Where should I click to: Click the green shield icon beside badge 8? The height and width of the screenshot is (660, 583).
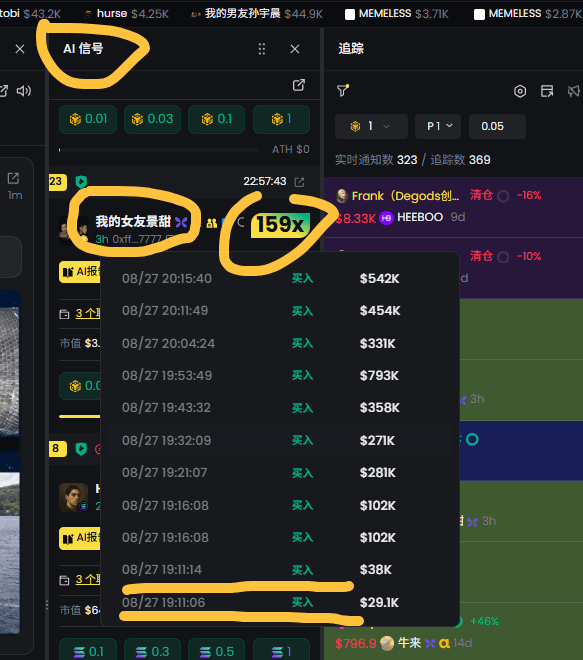pyautogui.click(x=81, y=449)
